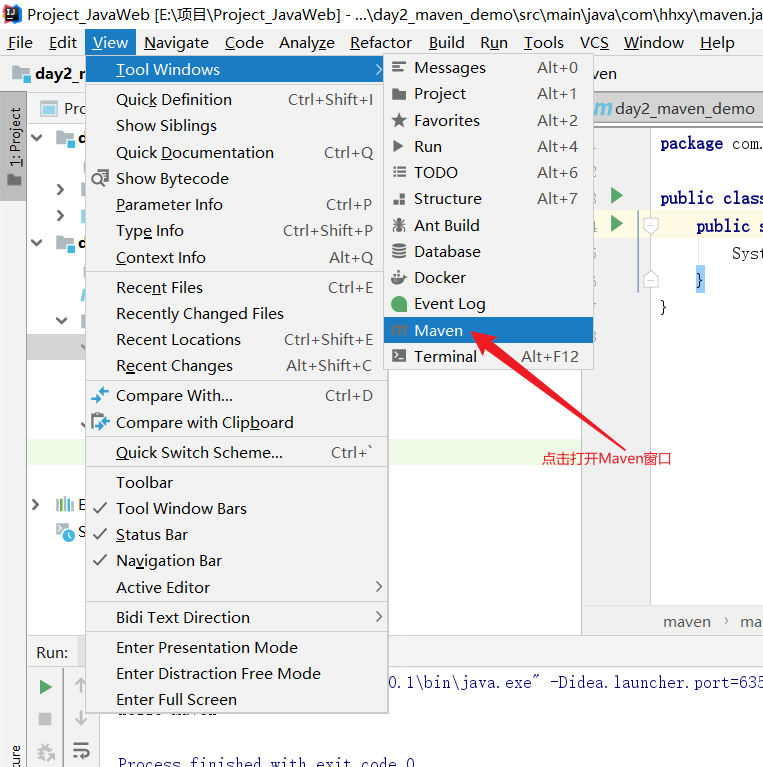The height and width of the screenshot is (767, 763).
Task: Select Quick Switch Scheme
Action: (237, 452)
